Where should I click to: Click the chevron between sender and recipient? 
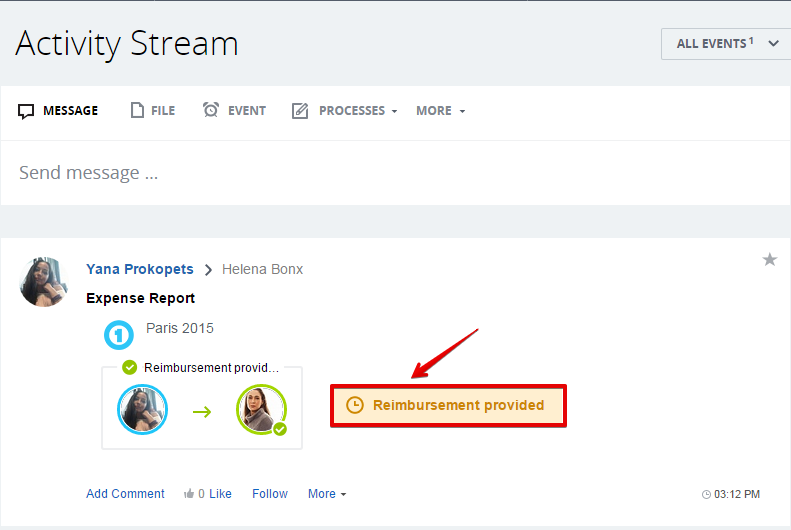pos(208,270)
